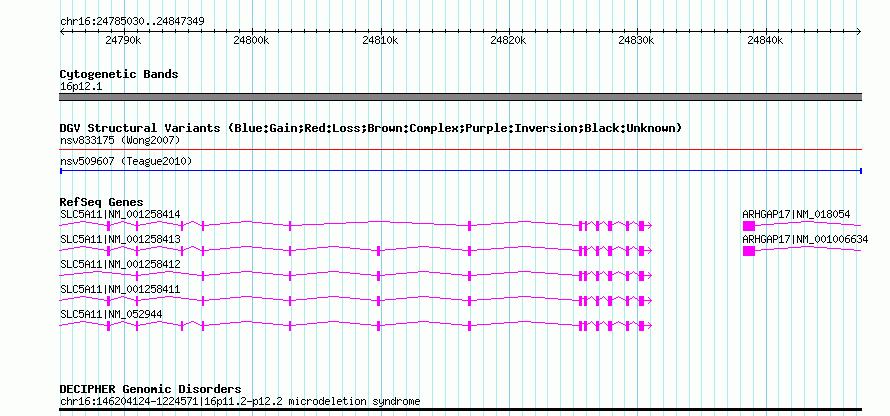Viewport: 890px width, 416px height.
Task: Click the arrowhead ending SLC5A11|NM_052944 transcript
Action: (649, 326)
